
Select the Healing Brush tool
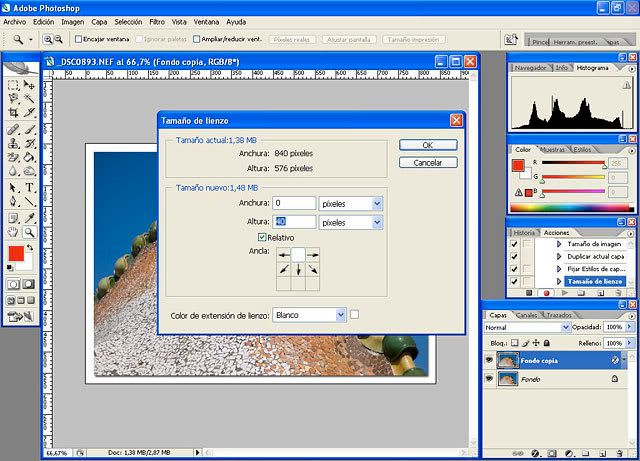coord(13,130)
